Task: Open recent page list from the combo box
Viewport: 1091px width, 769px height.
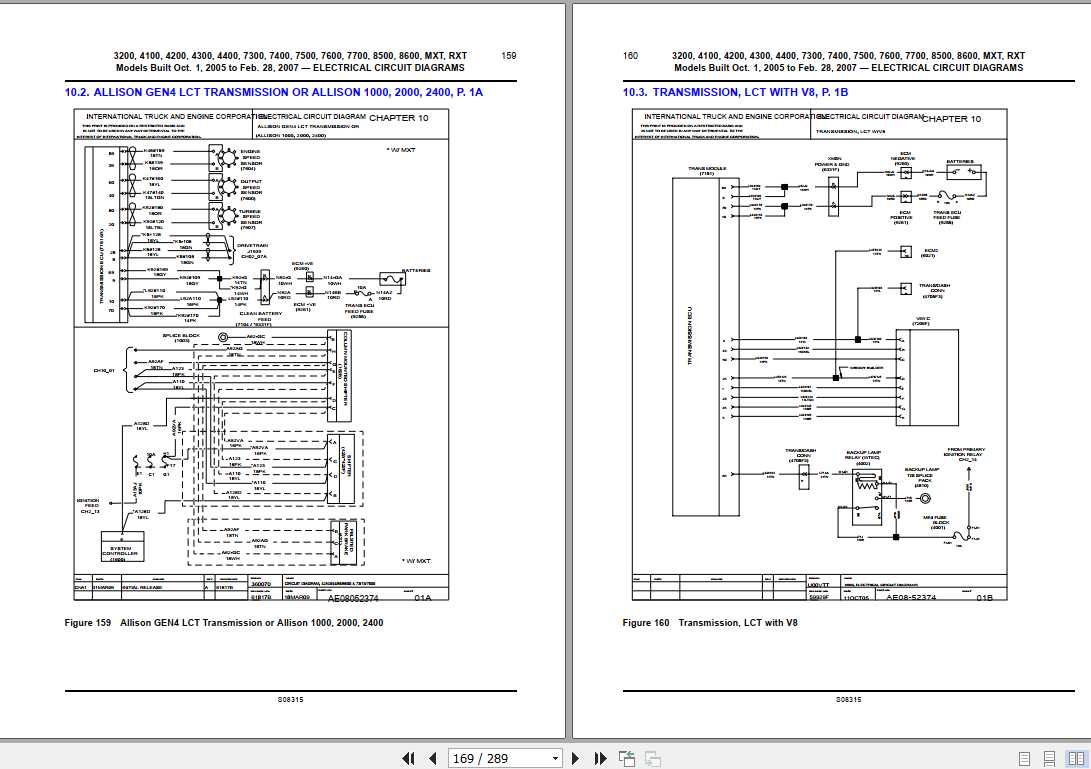Action: pyautogui.click(x=556, y=758)
